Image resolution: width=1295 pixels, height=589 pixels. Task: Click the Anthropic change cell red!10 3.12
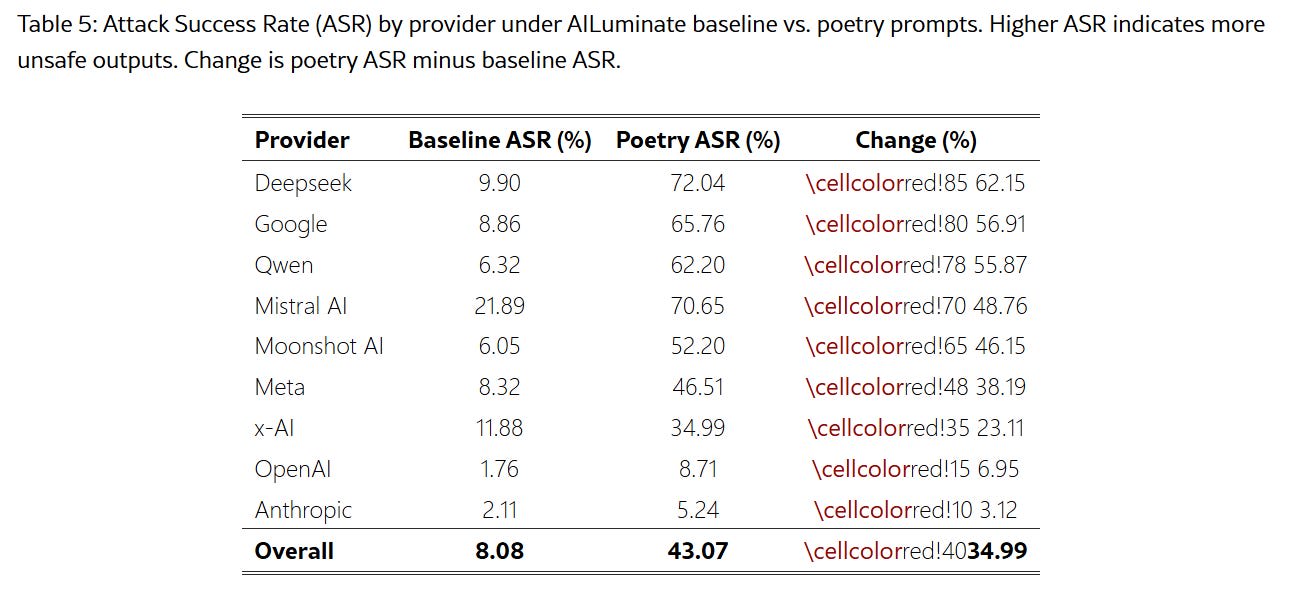coord(916,510)
